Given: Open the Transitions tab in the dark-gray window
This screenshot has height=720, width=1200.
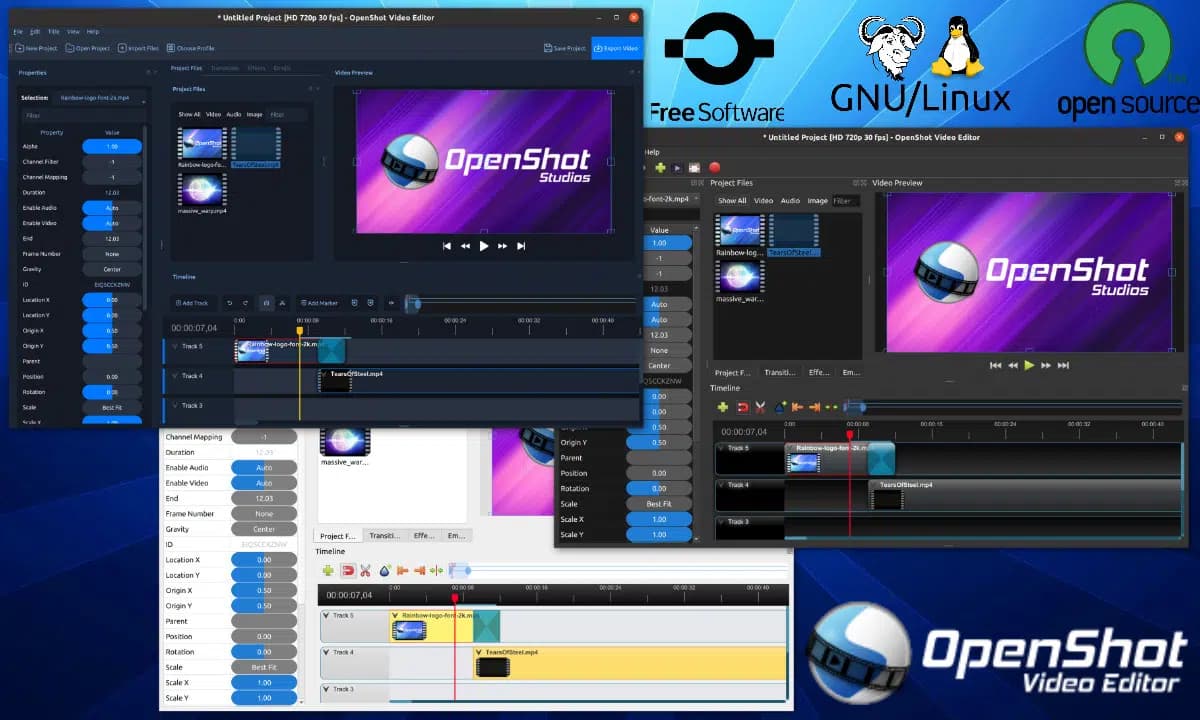Looking at the screenshot, I should [x=780, y=372].
